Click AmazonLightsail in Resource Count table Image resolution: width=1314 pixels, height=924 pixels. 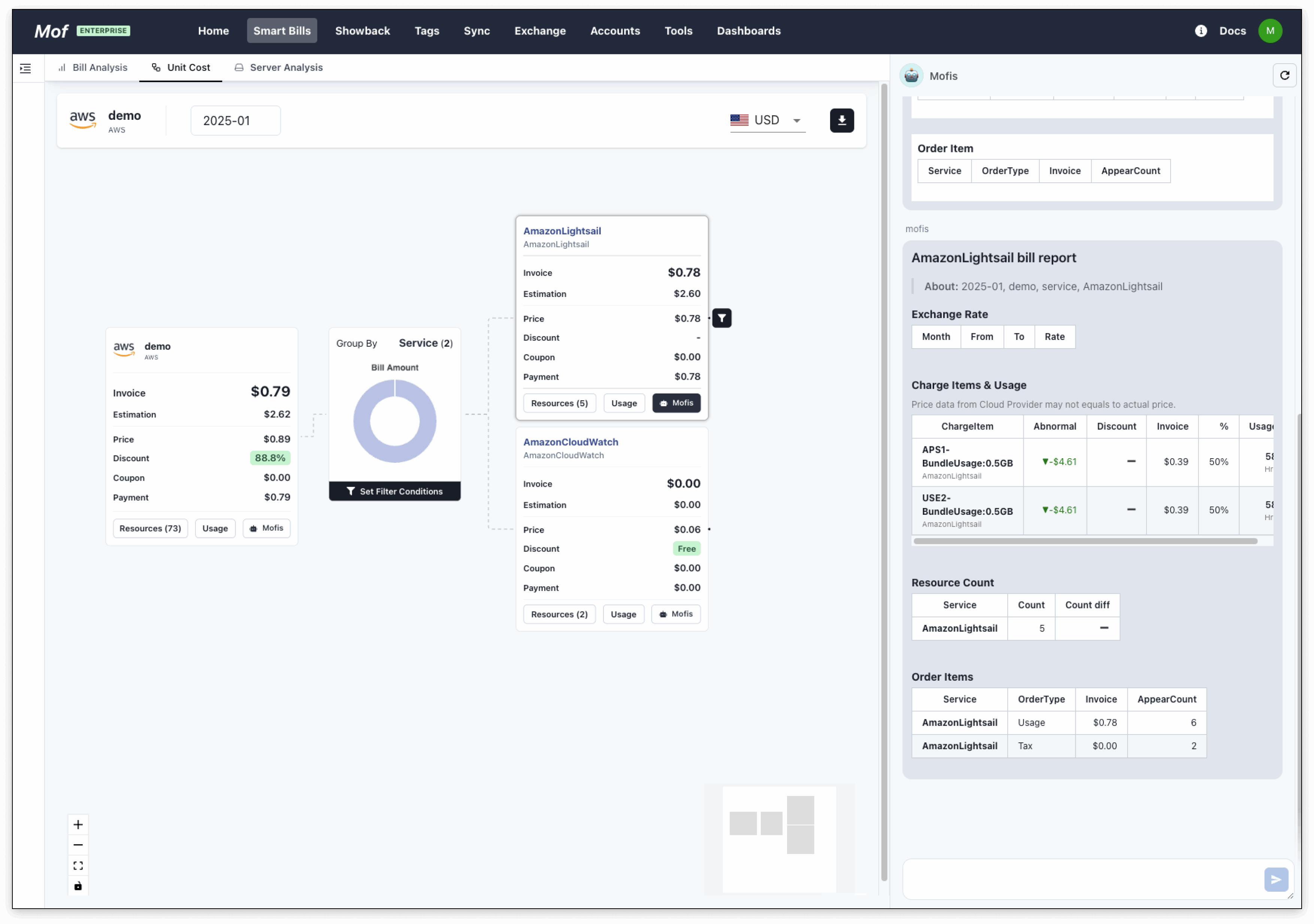pos(959,629)
